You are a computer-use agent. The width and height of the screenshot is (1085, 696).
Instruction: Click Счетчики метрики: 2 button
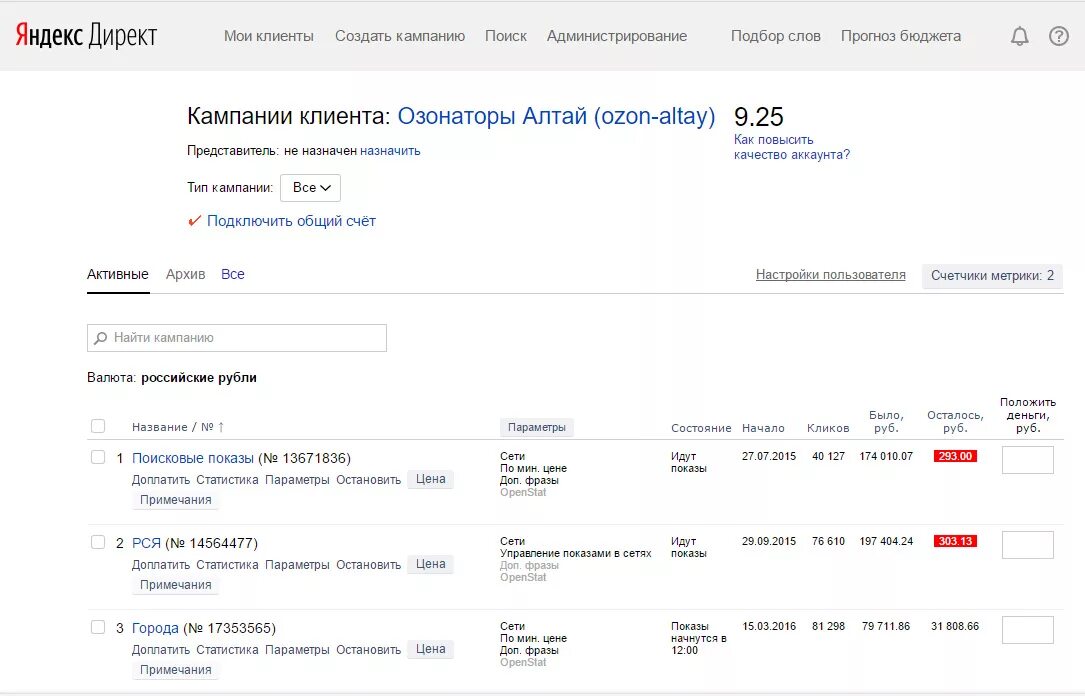[x=992, y=275]
